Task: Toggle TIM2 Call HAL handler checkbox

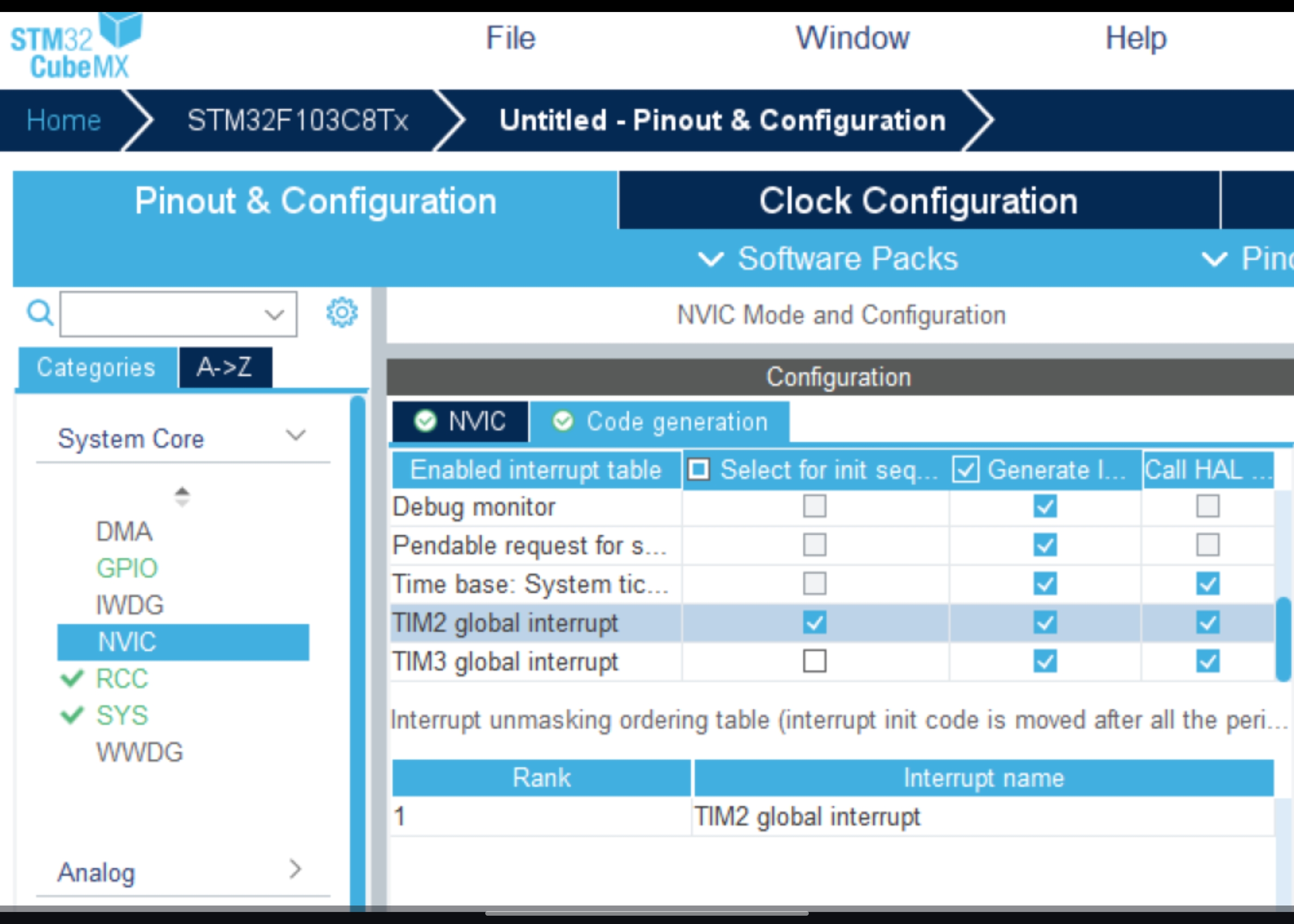Action: pyautogui.click(x=1208, y=622)
